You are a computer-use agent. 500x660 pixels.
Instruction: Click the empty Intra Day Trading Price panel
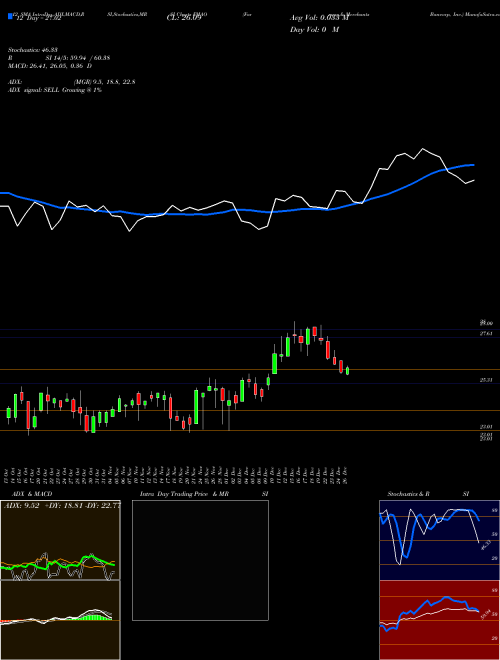[200, 560]
